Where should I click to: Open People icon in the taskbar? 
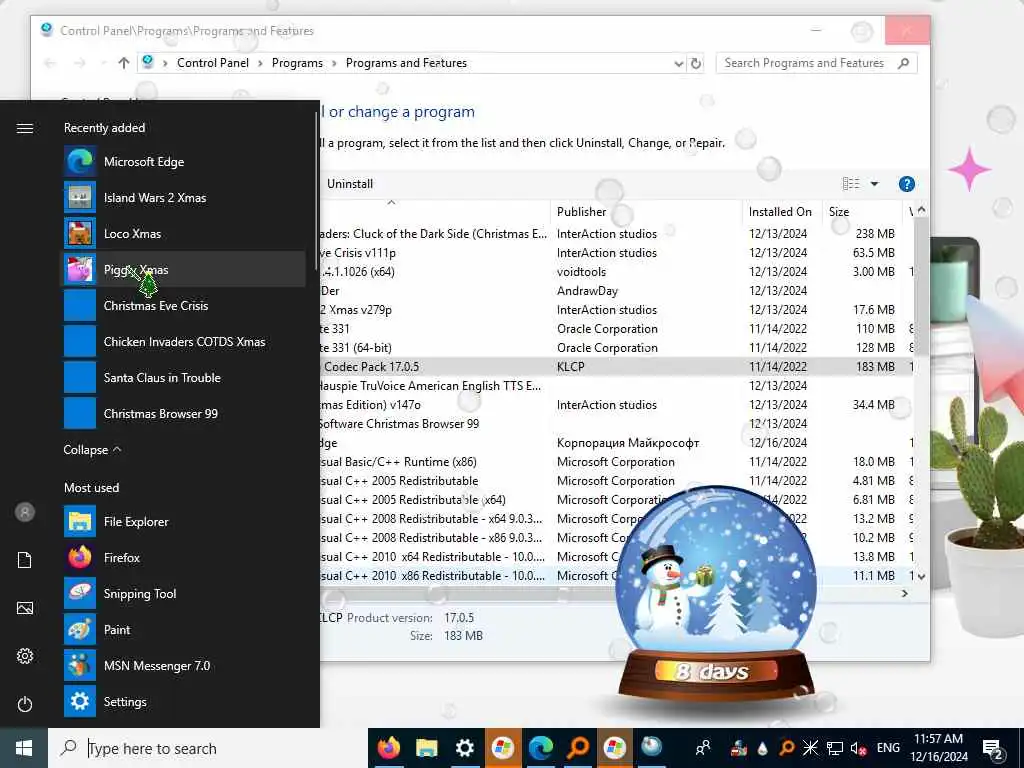tap(703, 748)
